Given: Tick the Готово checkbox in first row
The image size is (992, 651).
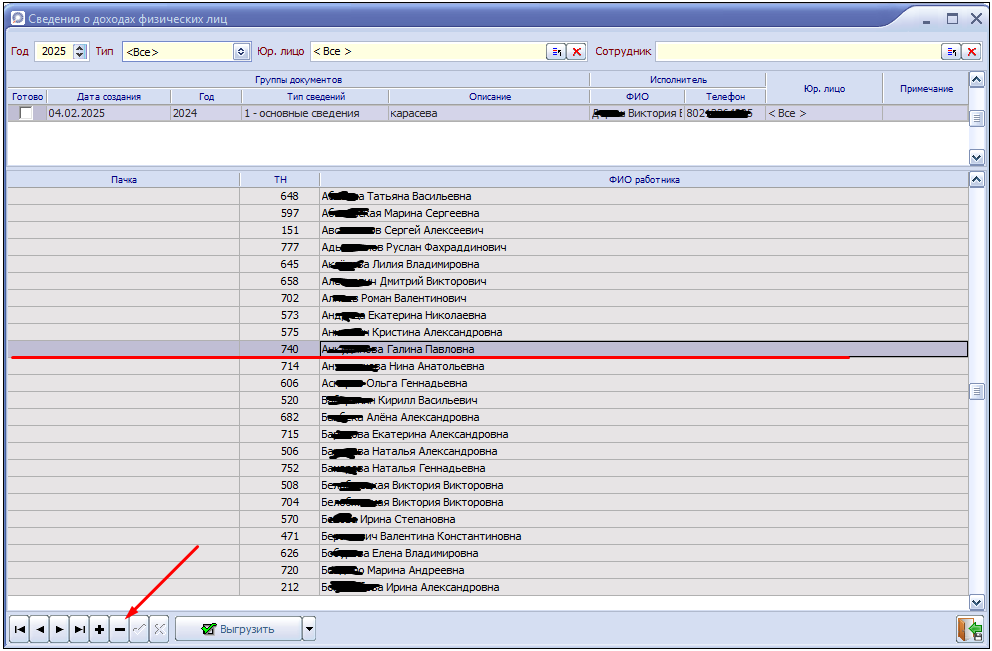Looking at the screenshot, I should tap(26, 114).
